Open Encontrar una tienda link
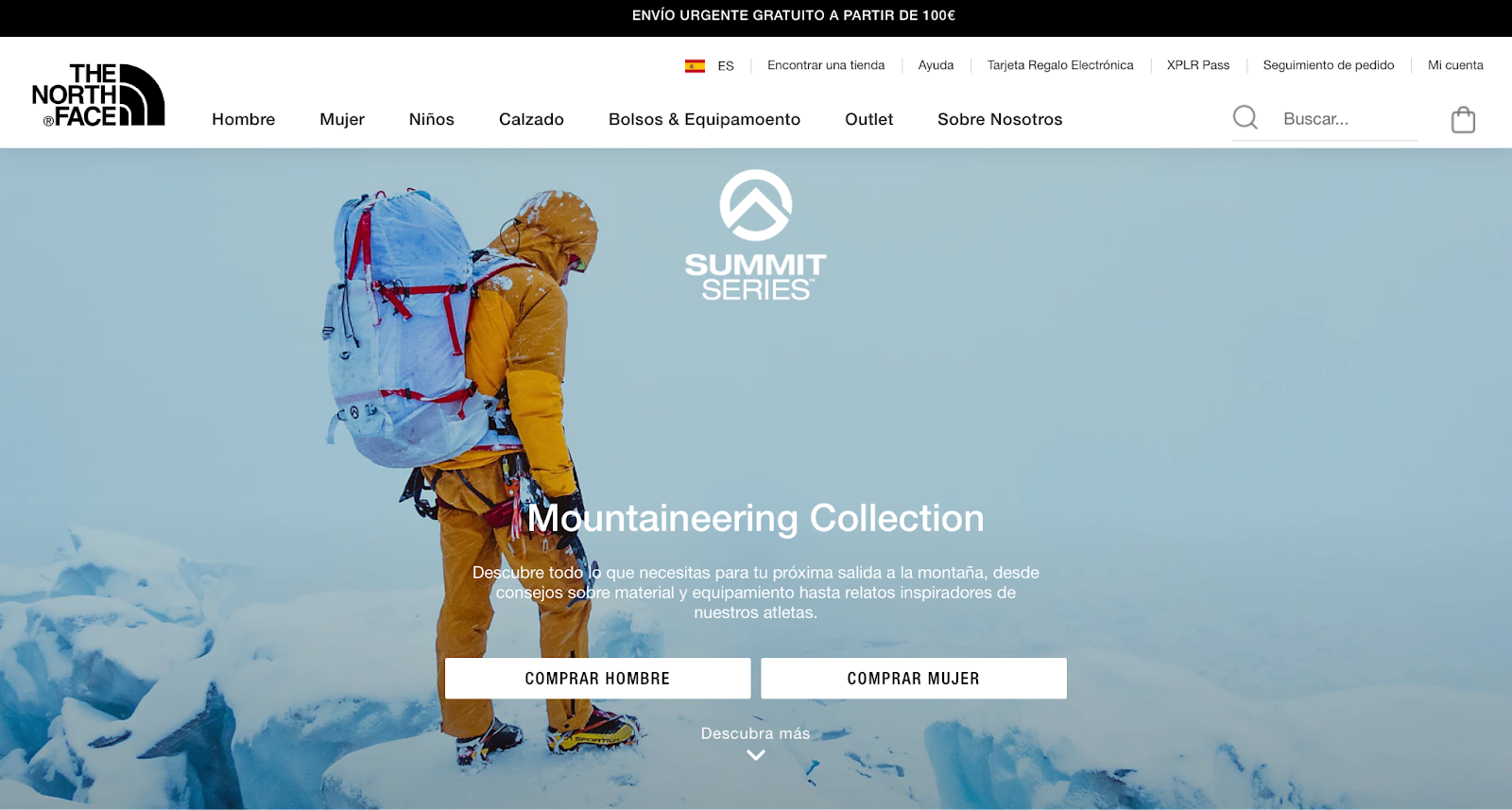The image size is (1512, 810). [x=826, y=65]
